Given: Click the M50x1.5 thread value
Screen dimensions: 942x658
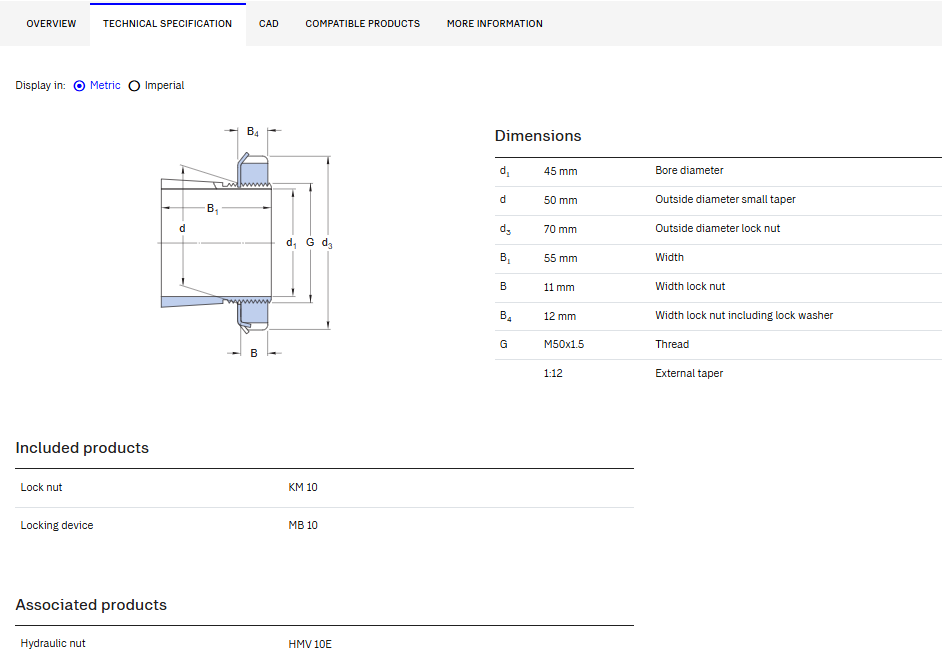Looking at the screenshot, I should pyautogui.click(x=564, y=344).
